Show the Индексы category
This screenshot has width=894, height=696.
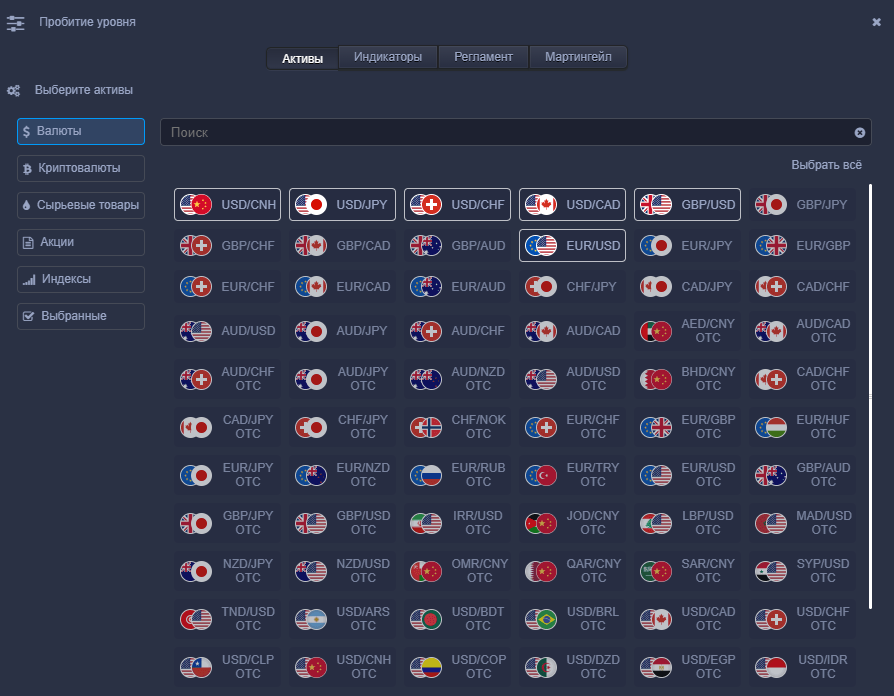coord(81,279)
